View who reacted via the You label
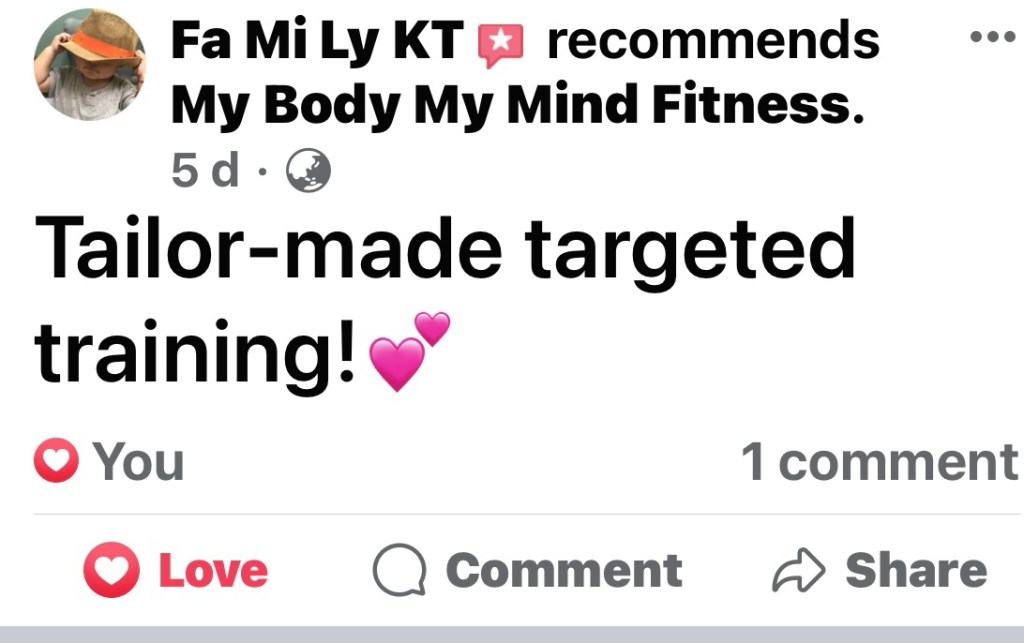The width and height of the screenshot is (1024, 643). pyautogui.click(x=138, y=462)
